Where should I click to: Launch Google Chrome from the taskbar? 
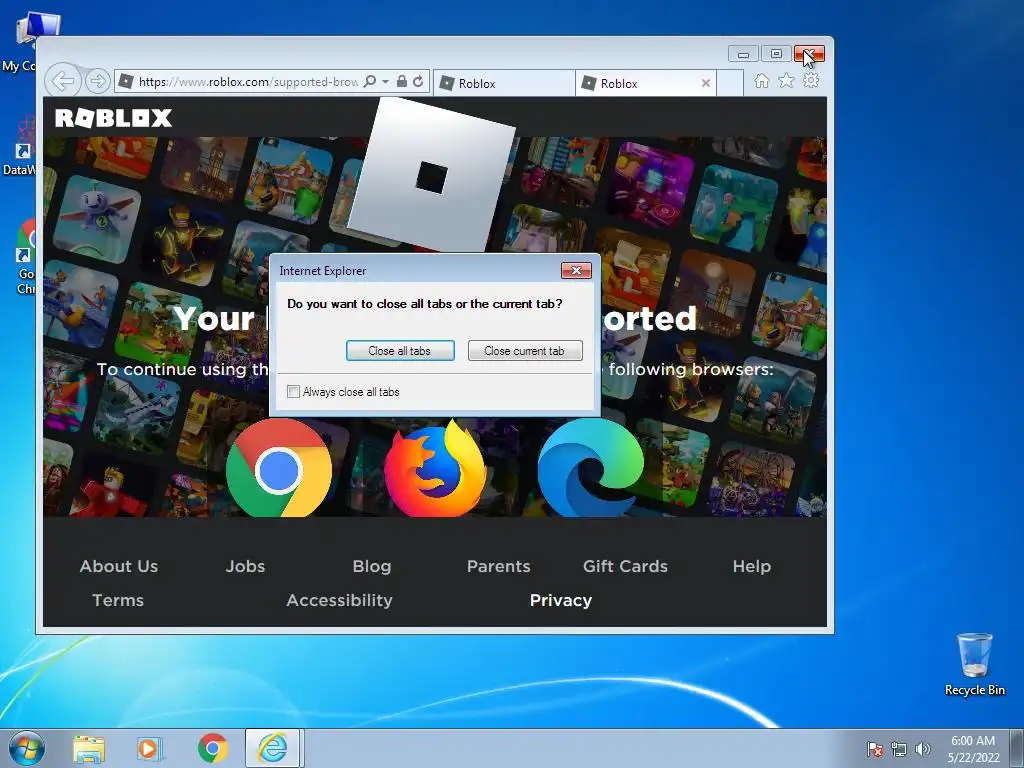212,749
